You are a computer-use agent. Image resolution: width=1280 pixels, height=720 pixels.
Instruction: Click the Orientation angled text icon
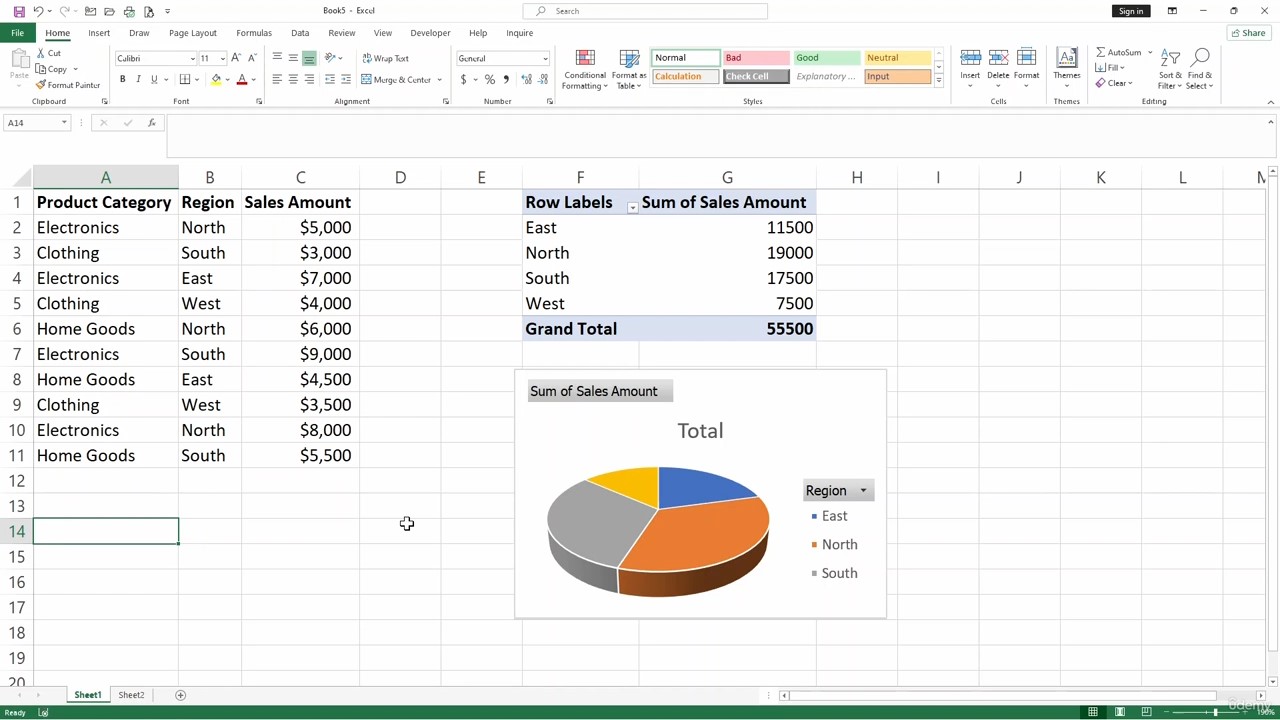pos(330,58)
